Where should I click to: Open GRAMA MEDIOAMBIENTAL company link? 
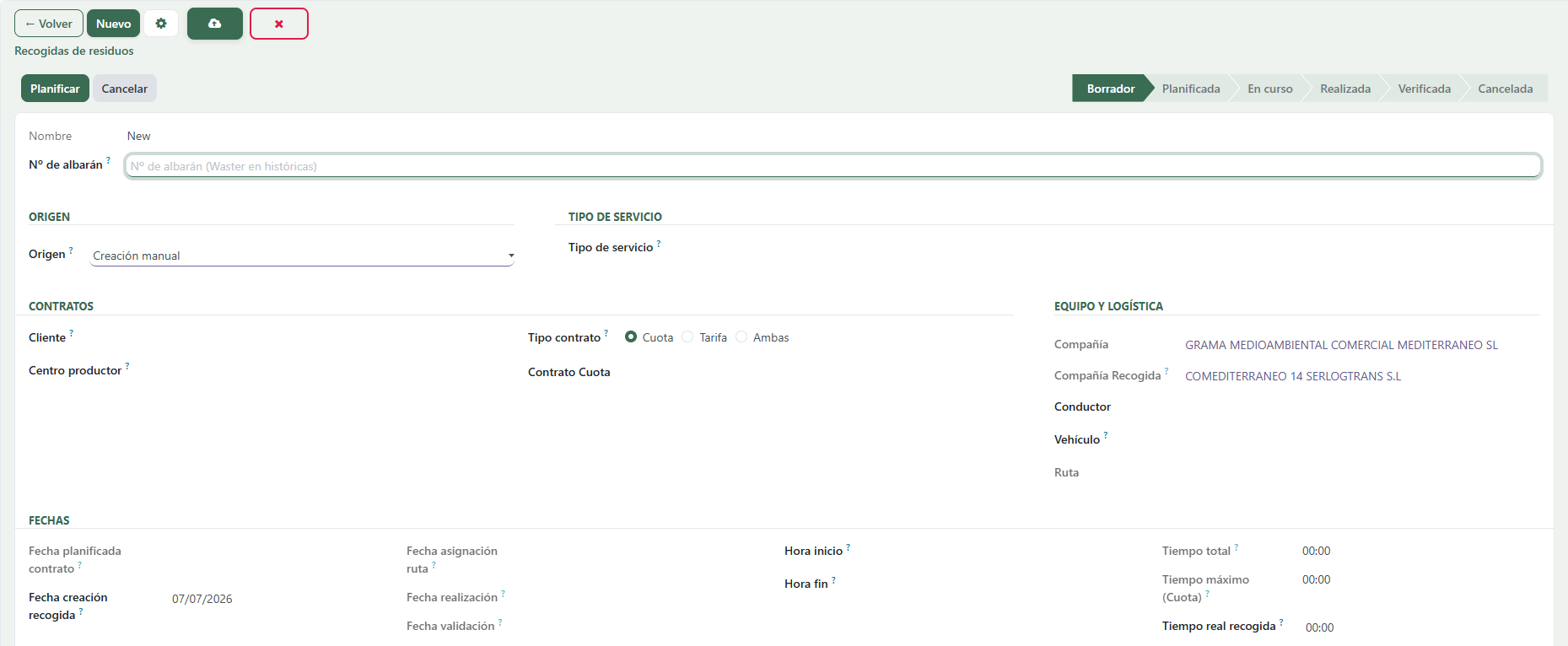[x=1341, y=345]
